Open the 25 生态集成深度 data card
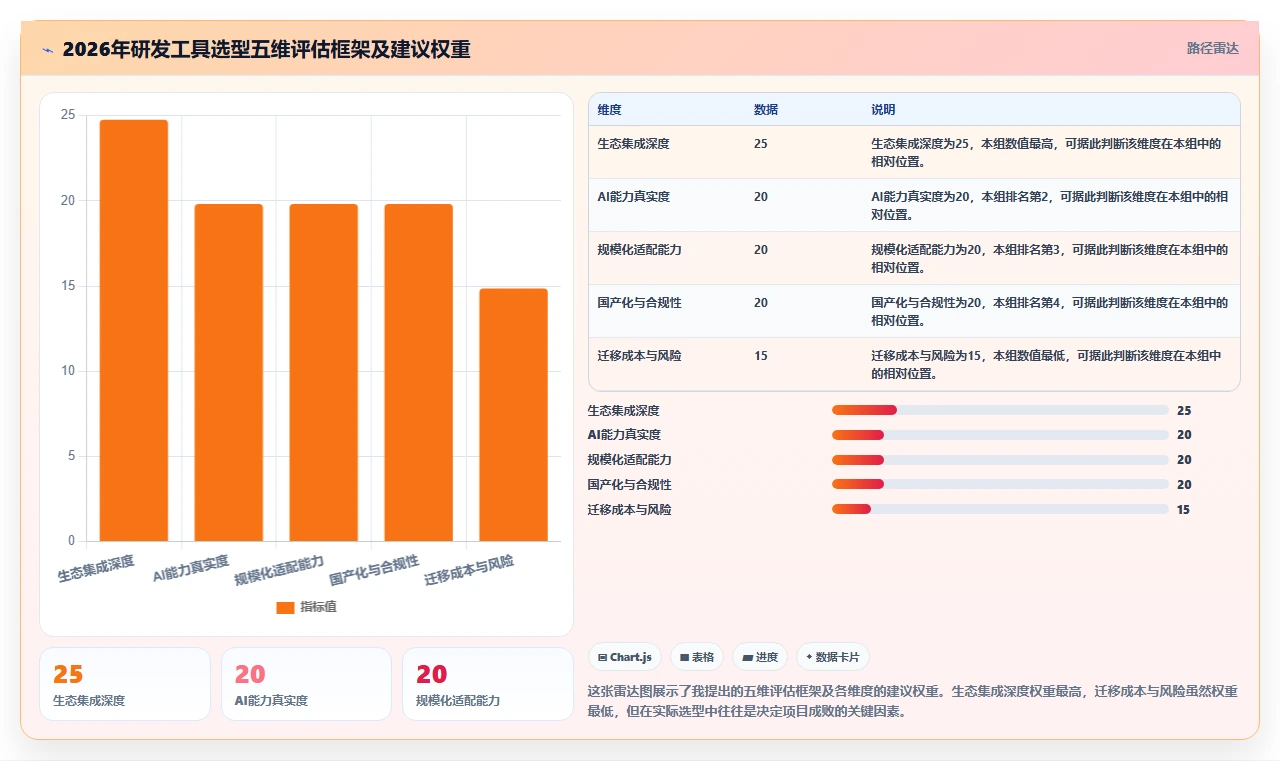The width and height of the screenshot is (1280, 761). pos(125,684)
